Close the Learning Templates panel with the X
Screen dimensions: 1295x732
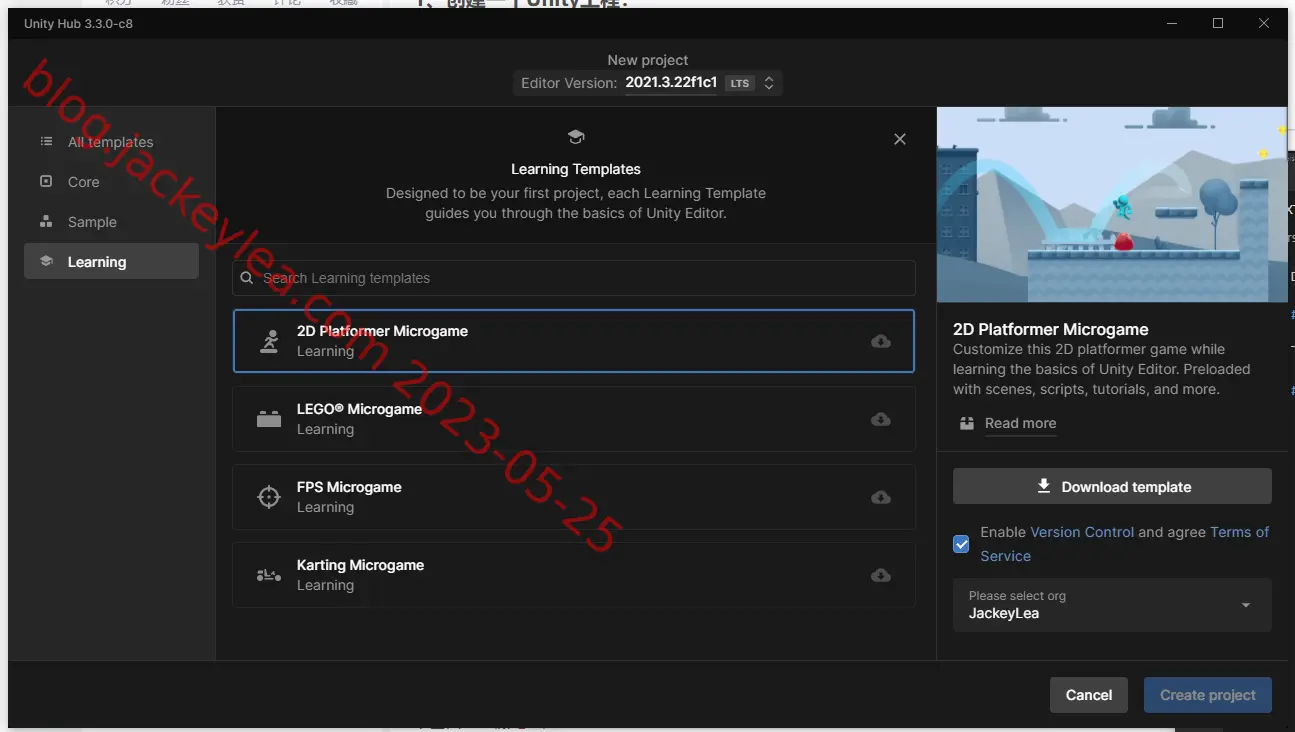pyautogui.click(x=900, y=139)
